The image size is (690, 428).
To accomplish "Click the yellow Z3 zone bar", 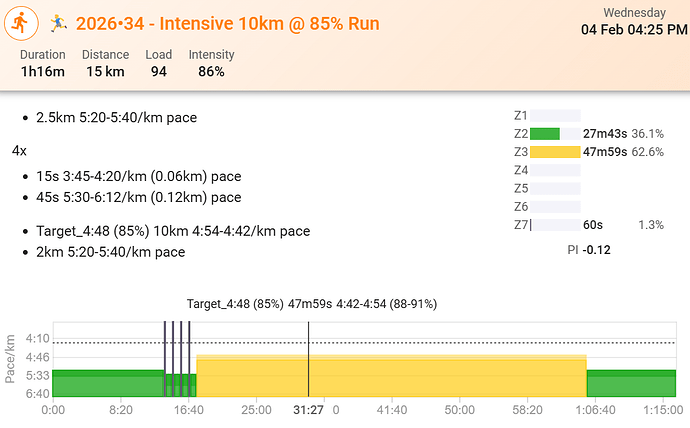I will pyautogui.click(x=555, y=152).
